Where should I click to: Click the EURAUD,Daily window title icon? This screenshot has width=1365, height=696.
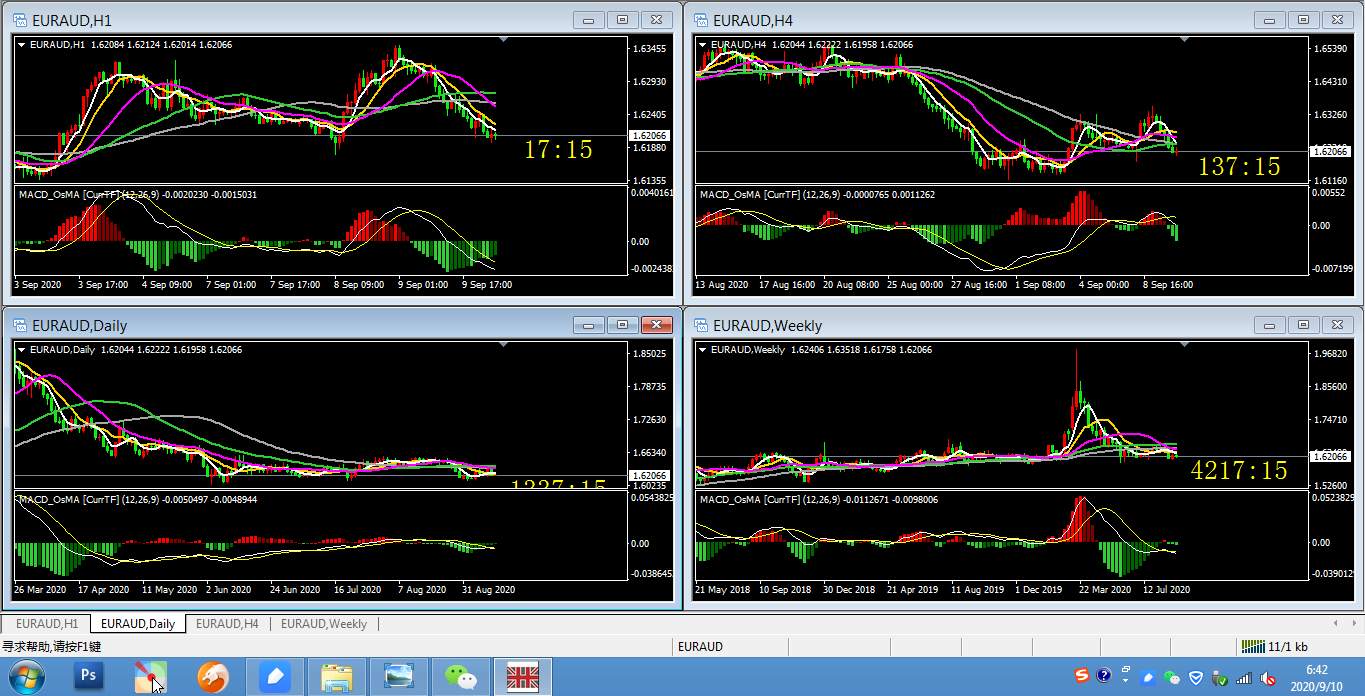coord(19,325)
